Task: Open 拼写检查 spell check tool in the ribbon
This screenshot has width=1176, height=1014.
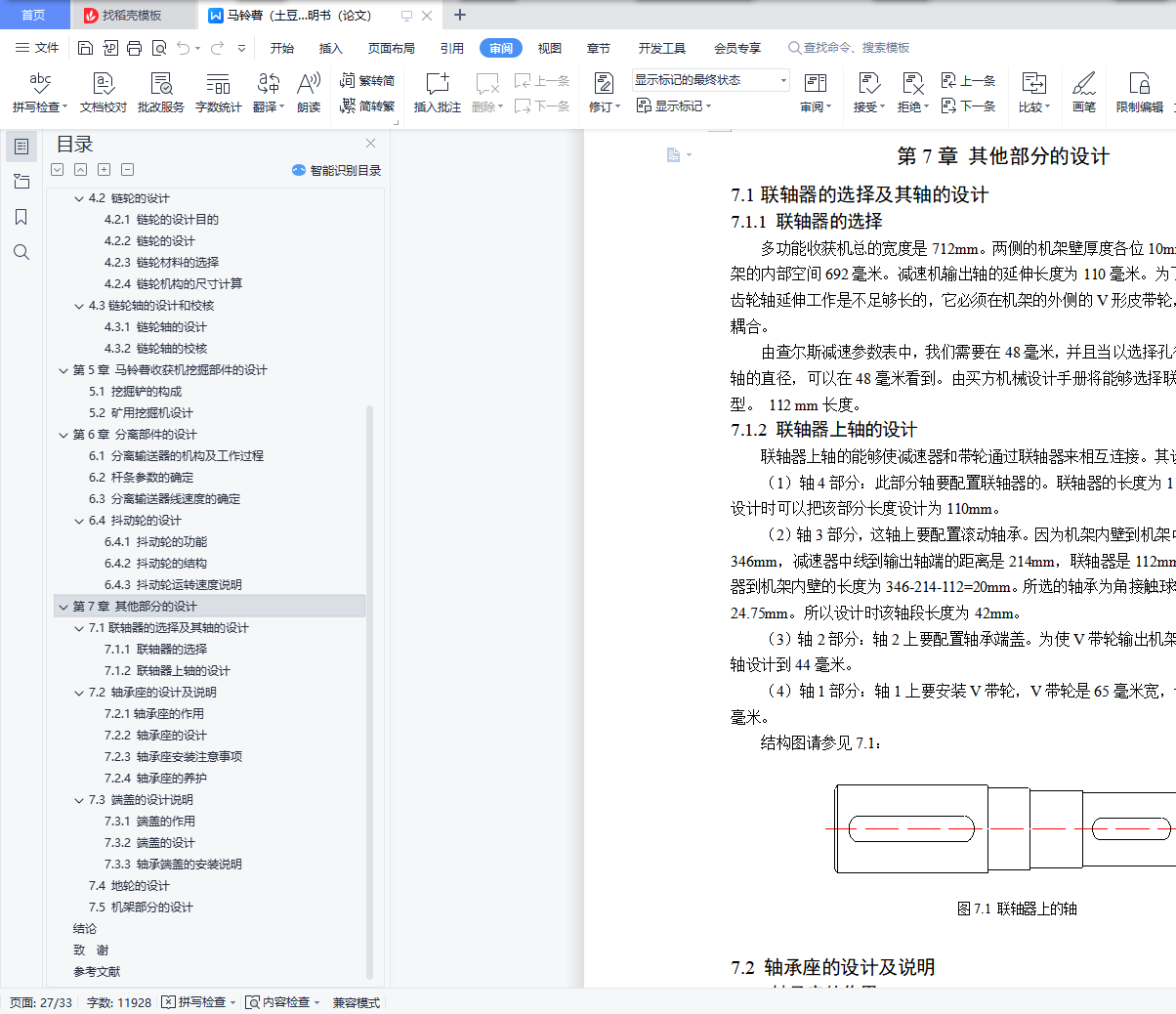Action: (40, 93)
